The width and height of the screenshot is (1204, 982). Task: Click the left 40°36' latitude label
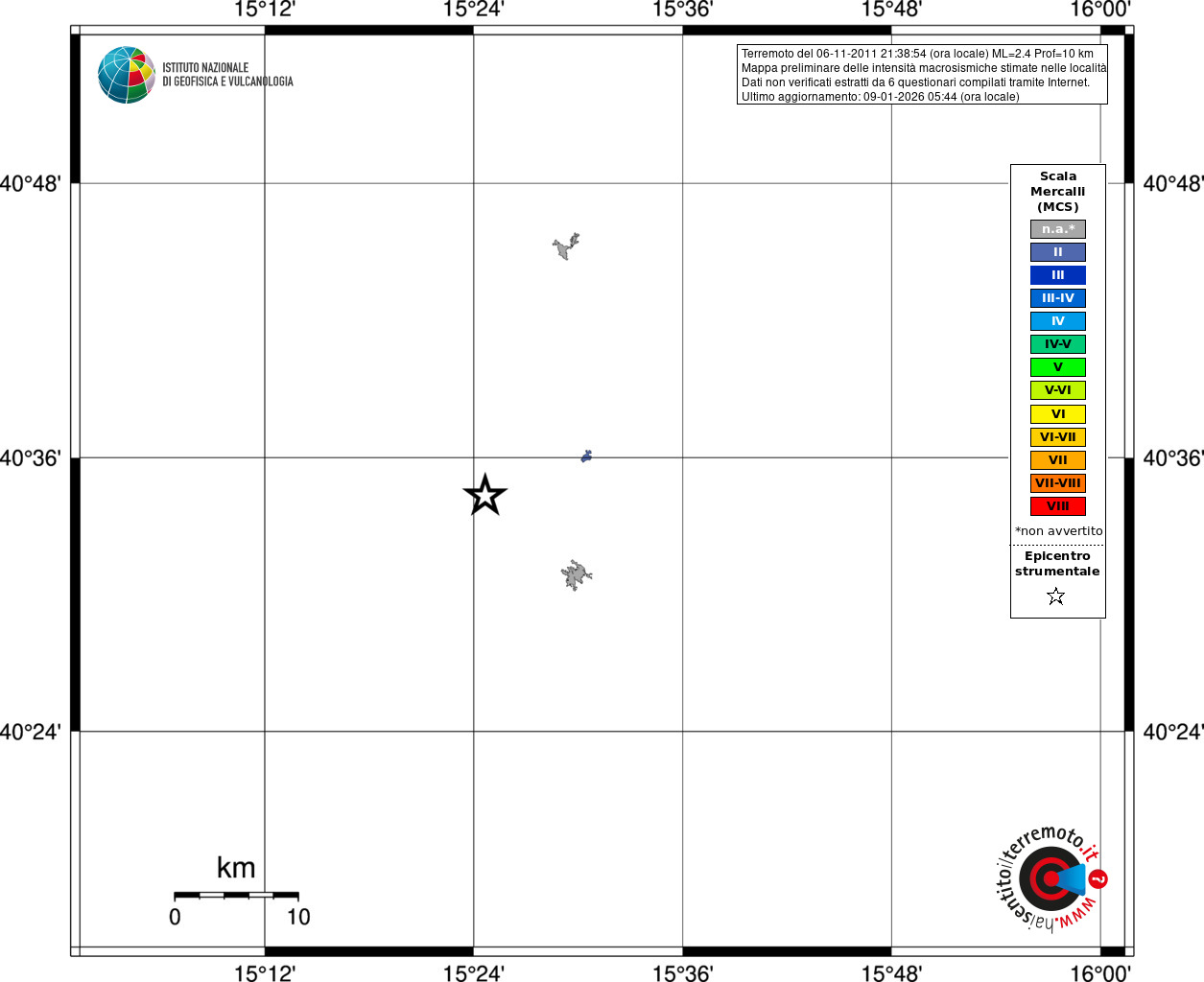[31, 458]
